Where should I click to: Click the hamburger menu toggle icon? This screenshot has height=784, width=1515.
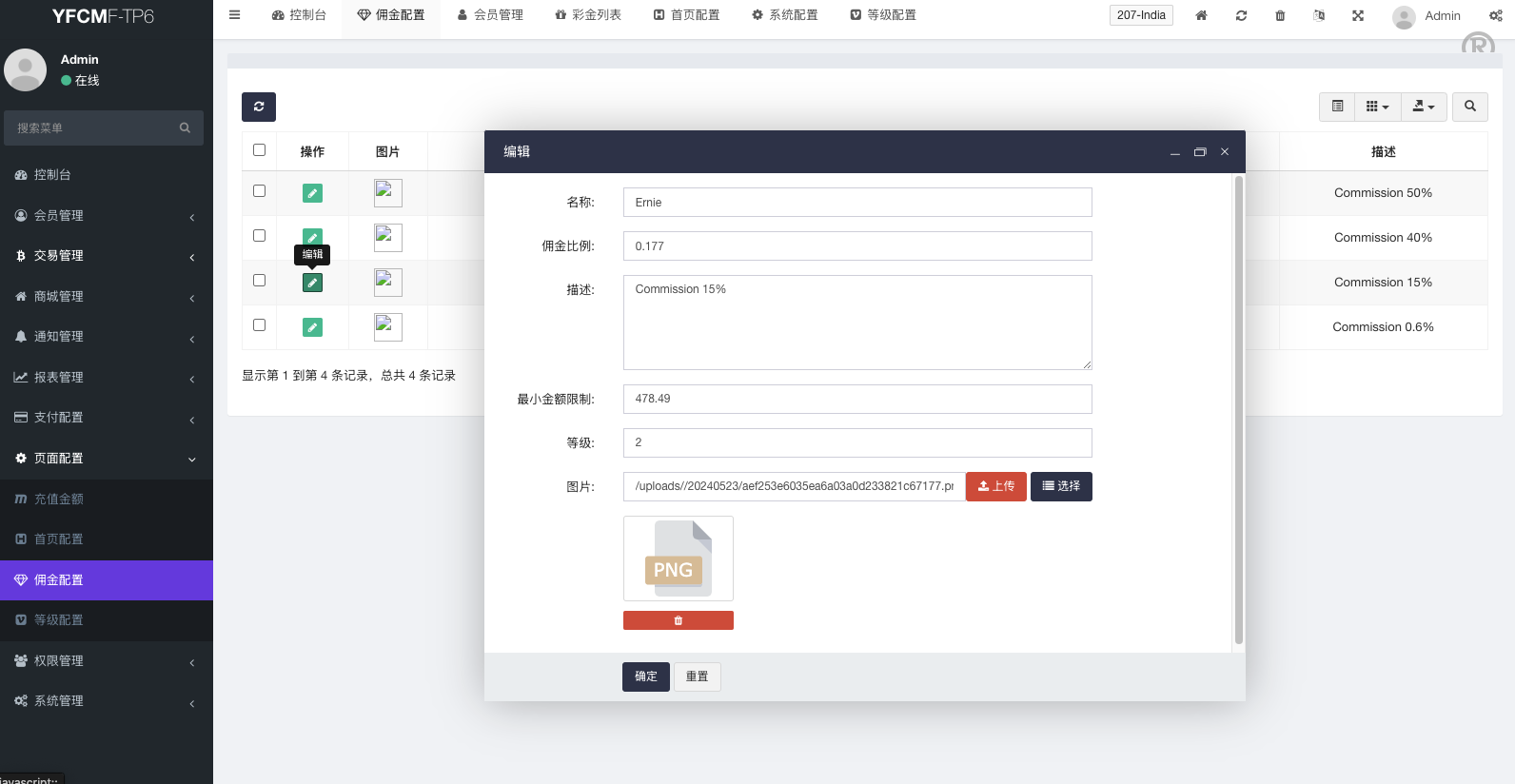coord(234,15)
